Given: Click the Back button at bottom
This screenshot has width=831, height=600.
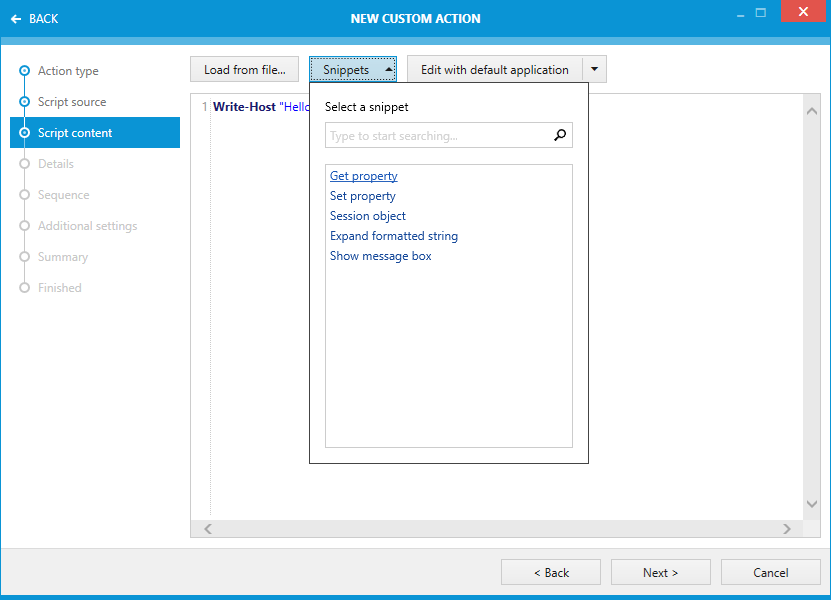Looking at the screenshot, I should tap(551, 572).
